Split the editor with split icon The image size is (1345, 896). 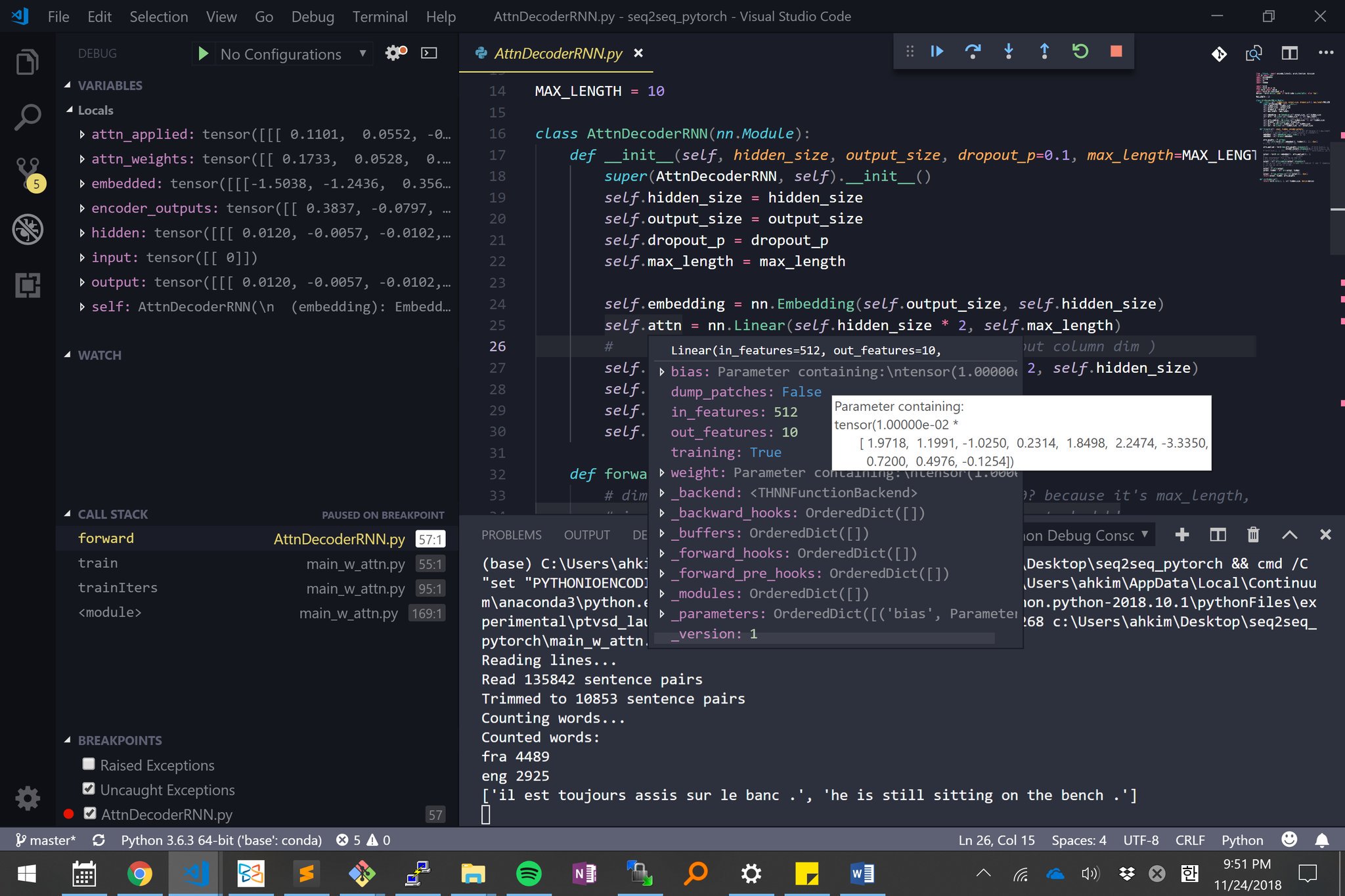[x=1289, y=53]
